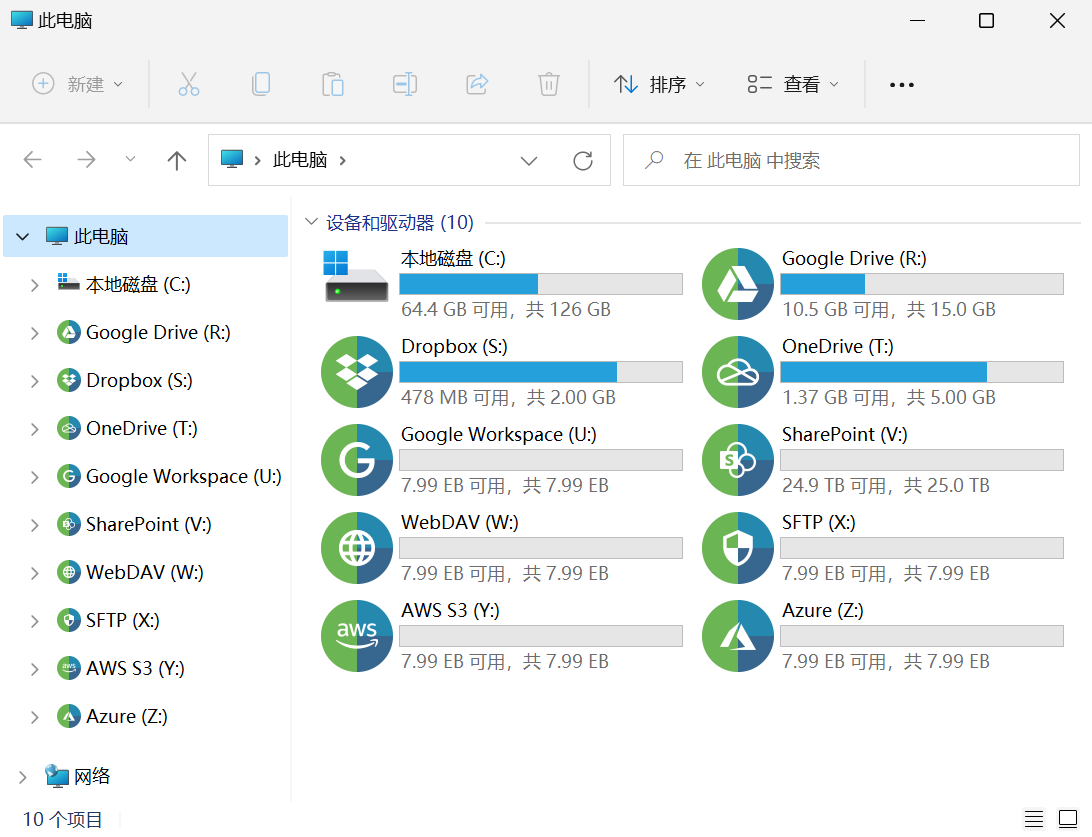
Task: Click the Google Drive (R:) drive name
Action: click(x=854, y=258)
